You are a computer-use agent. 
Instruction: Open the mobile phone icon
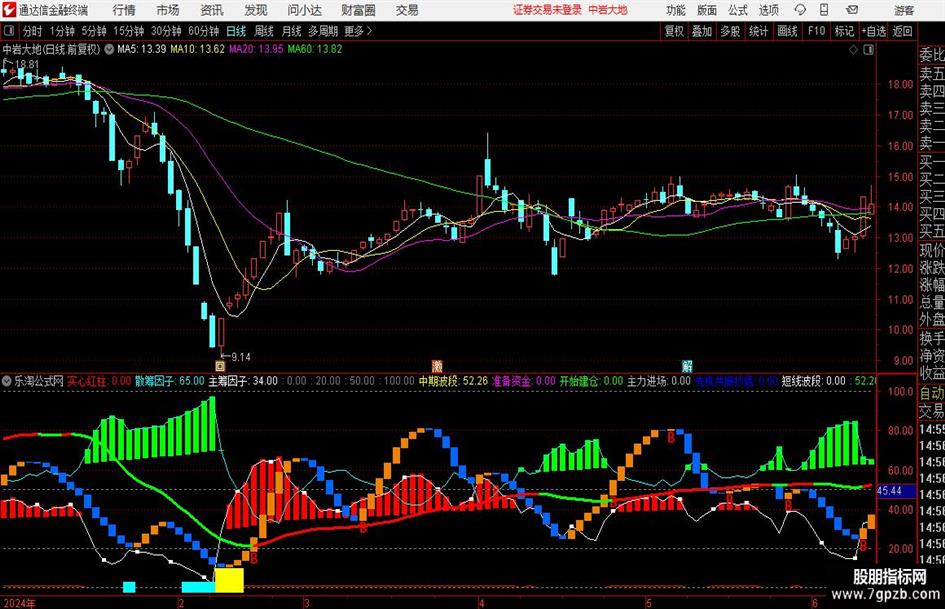pos(824,10)
